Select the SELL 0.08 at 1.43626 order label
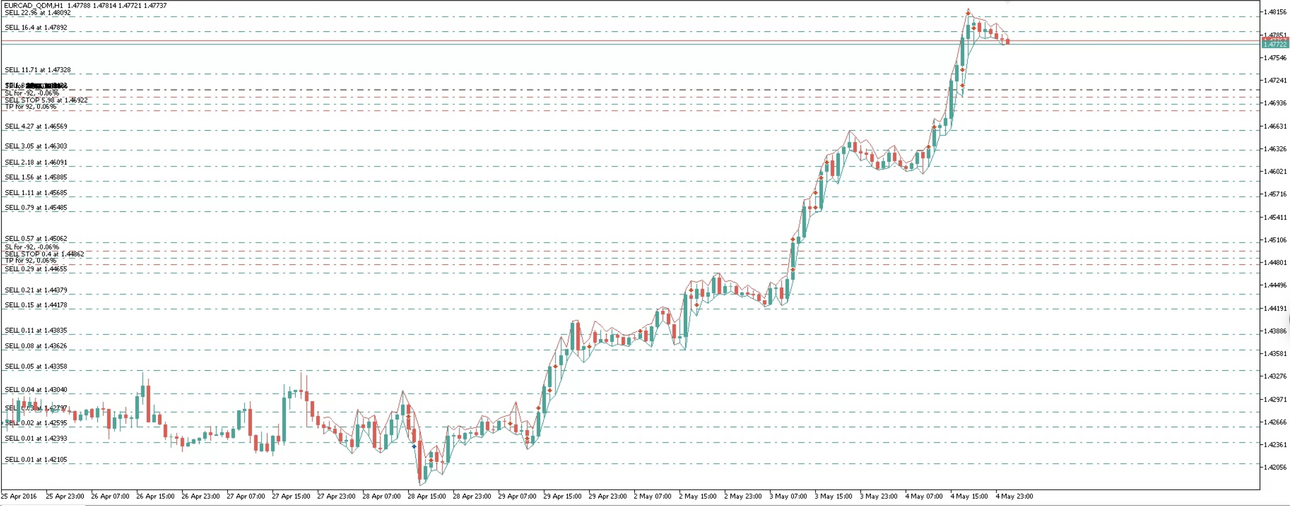The image size is (1290, 506). [36, 346]
